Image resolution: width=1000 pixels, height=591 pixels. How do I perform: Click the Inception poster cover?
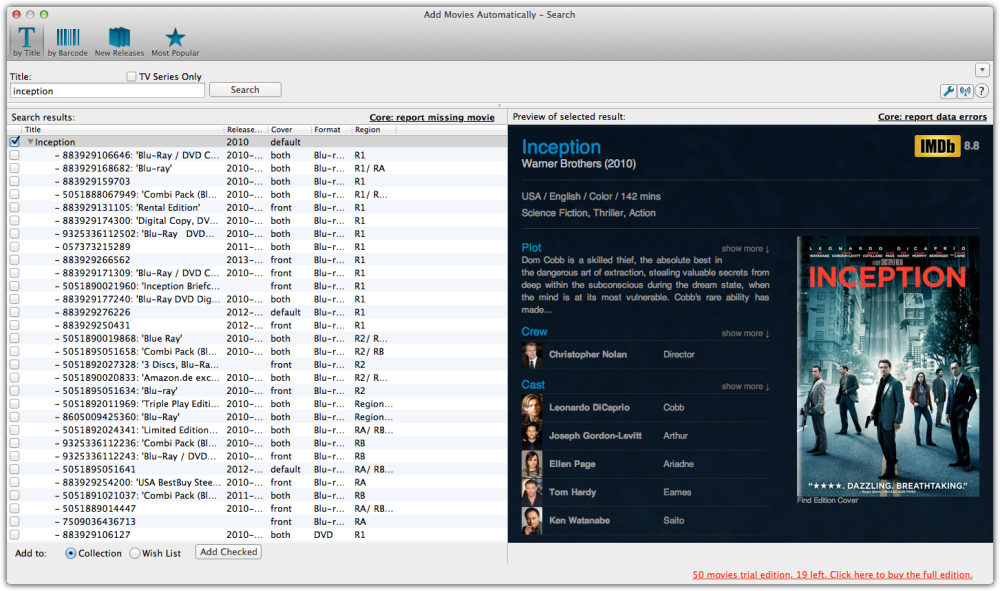click(888, 367)
